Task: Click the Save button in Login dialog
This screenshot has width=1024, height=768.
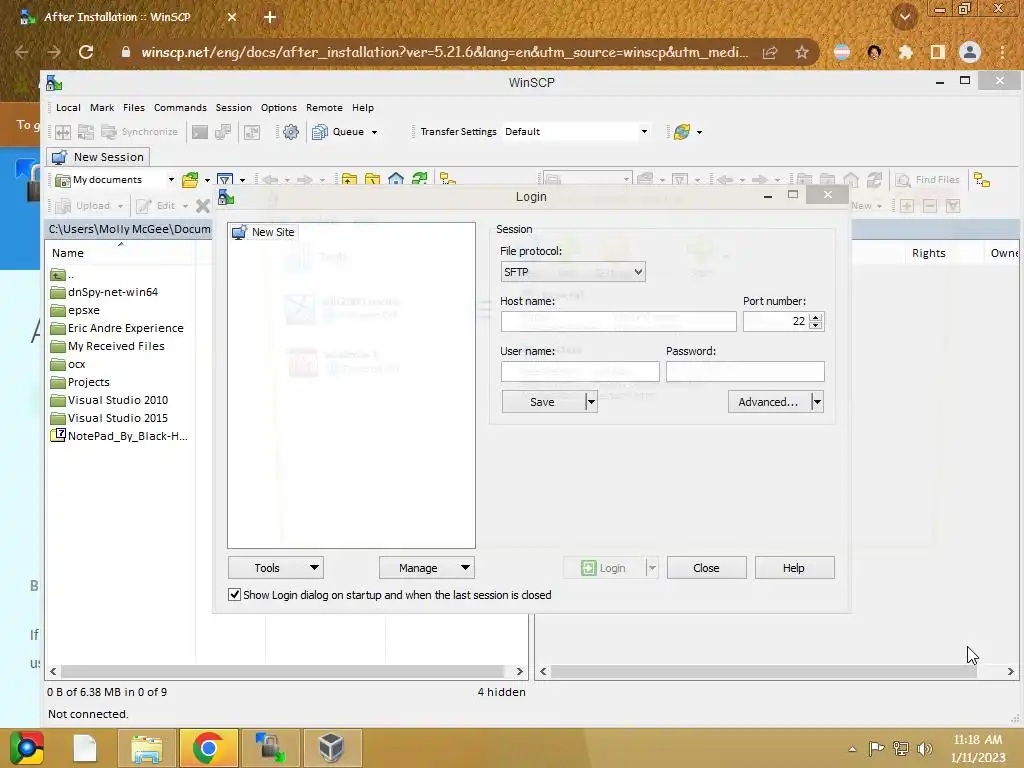Action: click(543, 402)
